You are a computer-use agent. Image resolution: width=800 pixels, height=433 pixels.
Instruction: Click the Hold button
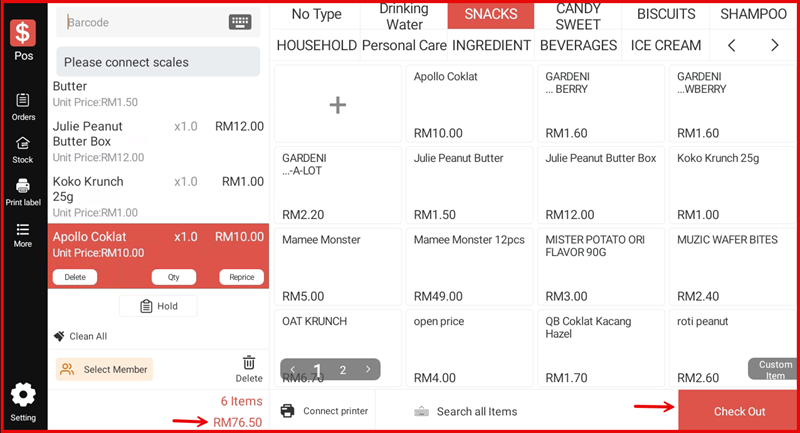tap(158, 306)
